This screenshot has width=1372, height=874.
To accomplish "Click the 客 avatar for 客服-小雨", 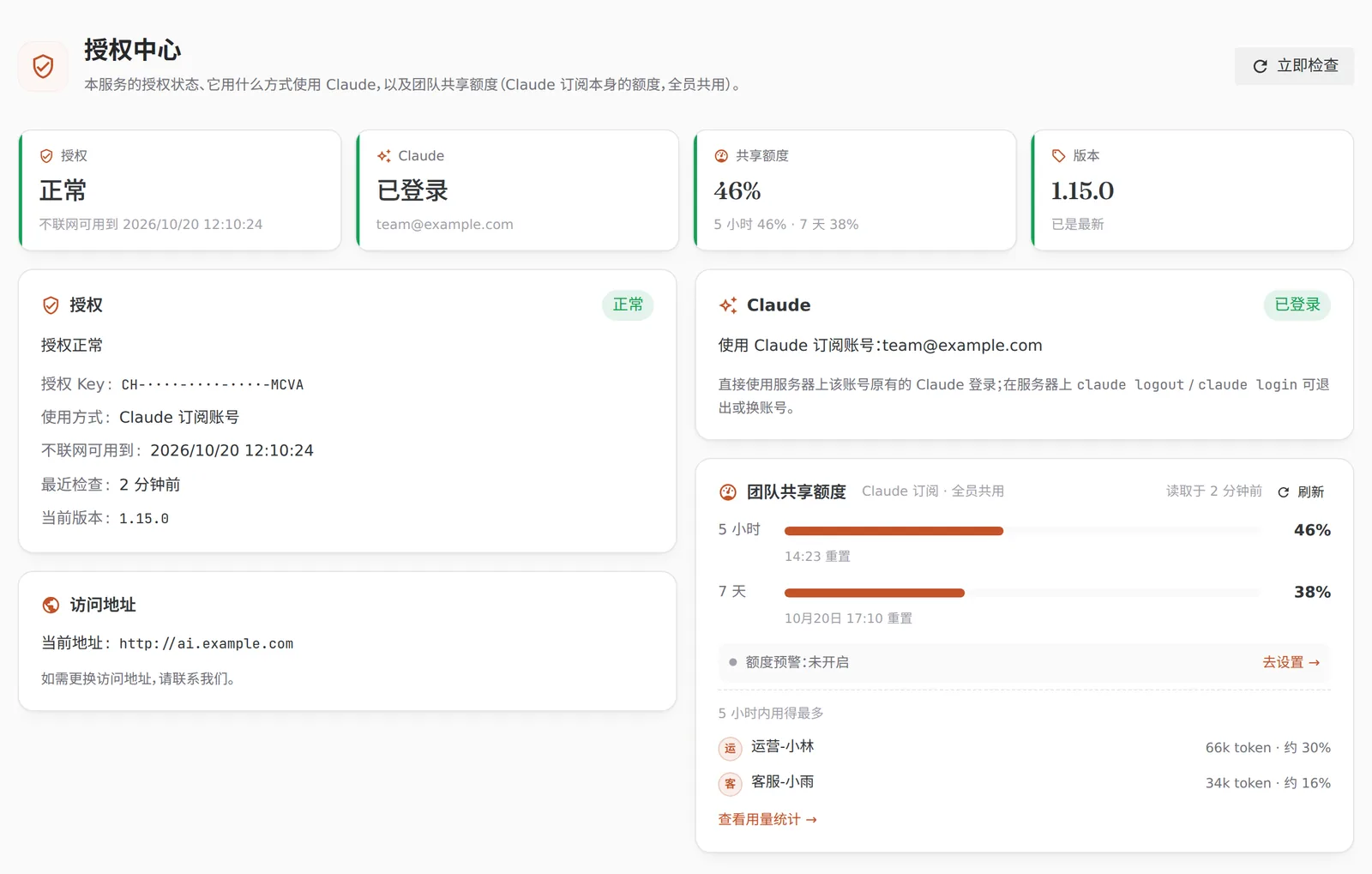I will [x=730, y=784].
